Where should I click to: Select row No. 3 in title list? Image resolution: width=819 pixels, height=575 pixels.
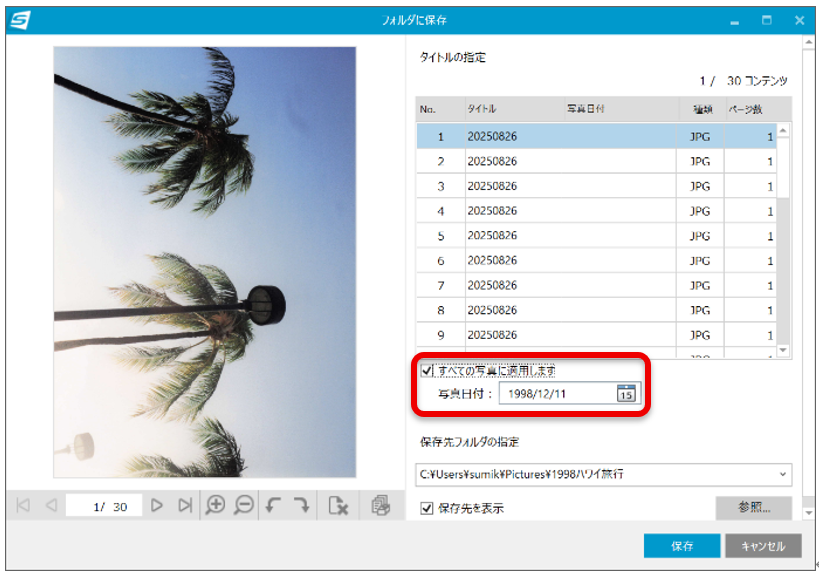(596, 186)
